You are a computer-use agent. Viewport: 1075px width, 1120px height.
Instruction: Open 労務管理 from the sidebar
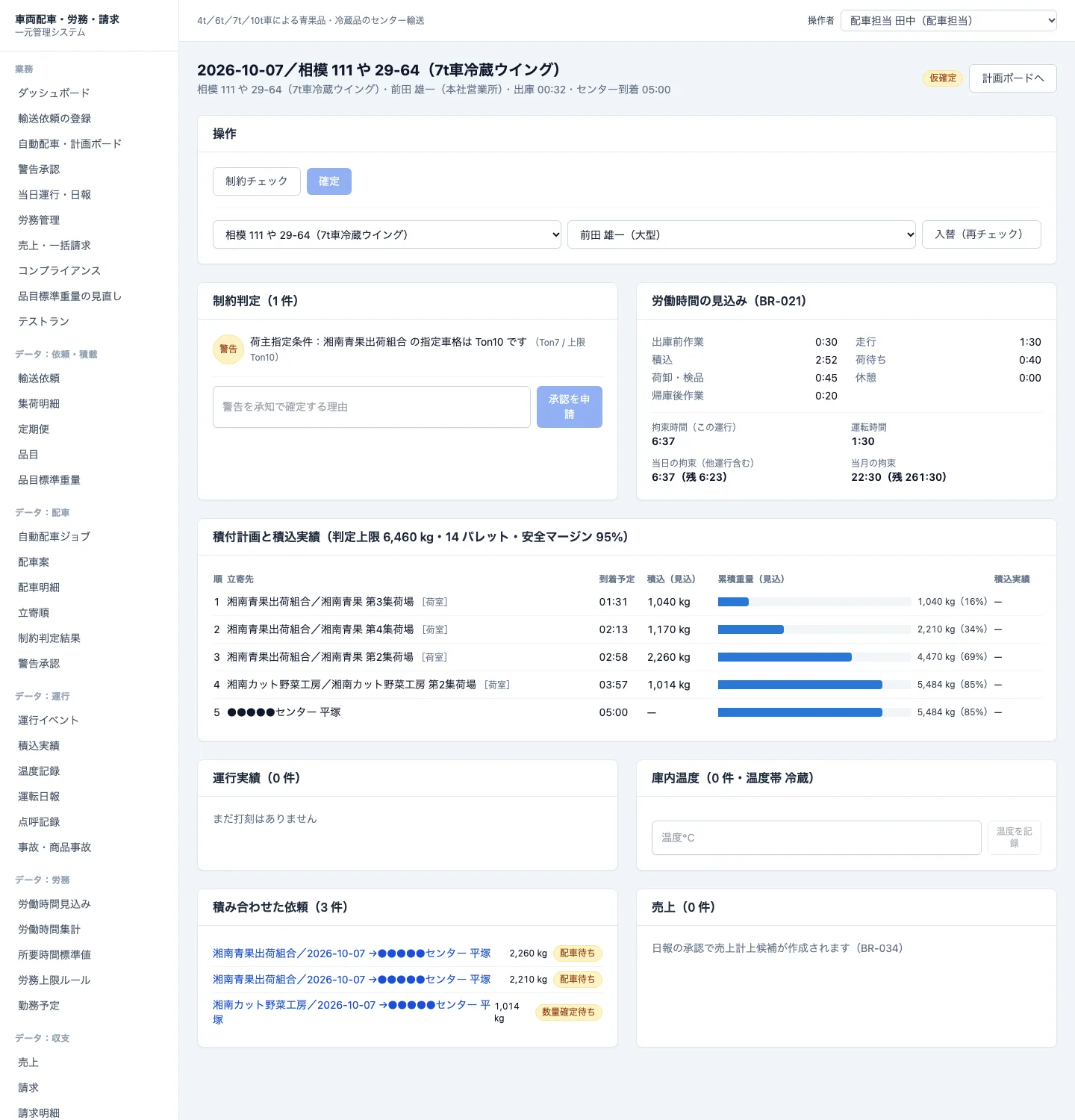[x=39, y=220]
